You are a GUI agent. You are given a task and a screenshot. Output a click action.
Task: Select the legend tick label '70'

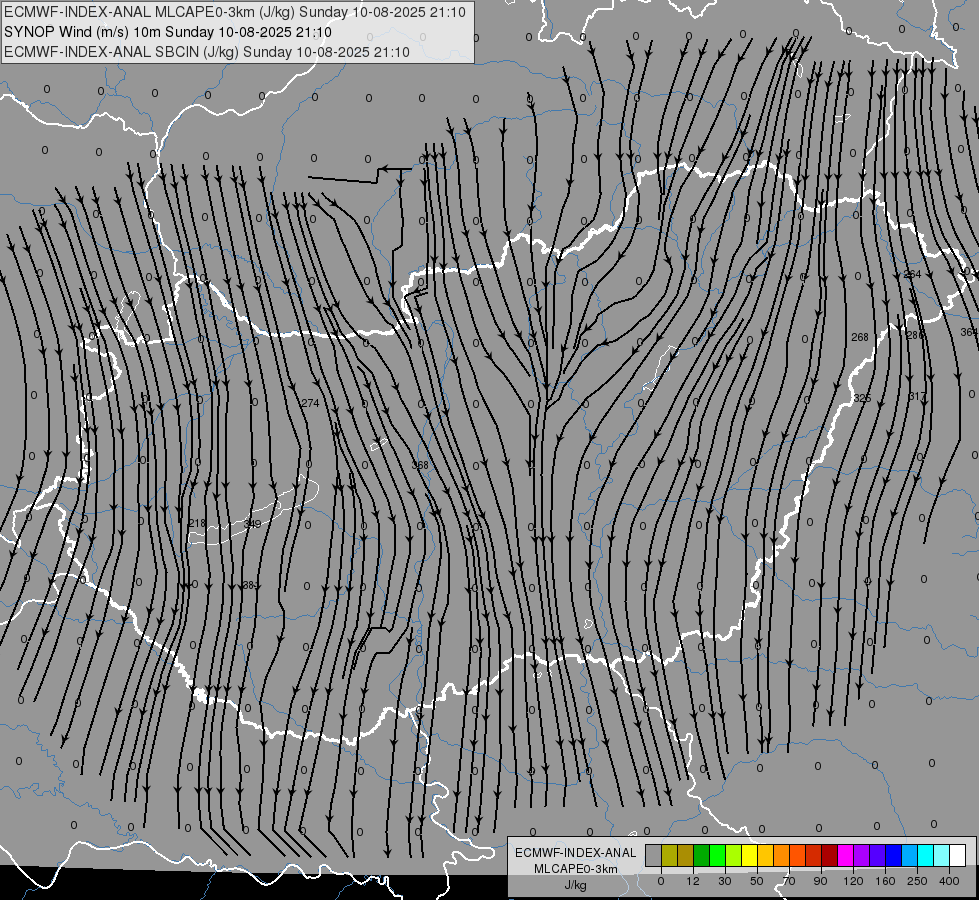point(789,881)
